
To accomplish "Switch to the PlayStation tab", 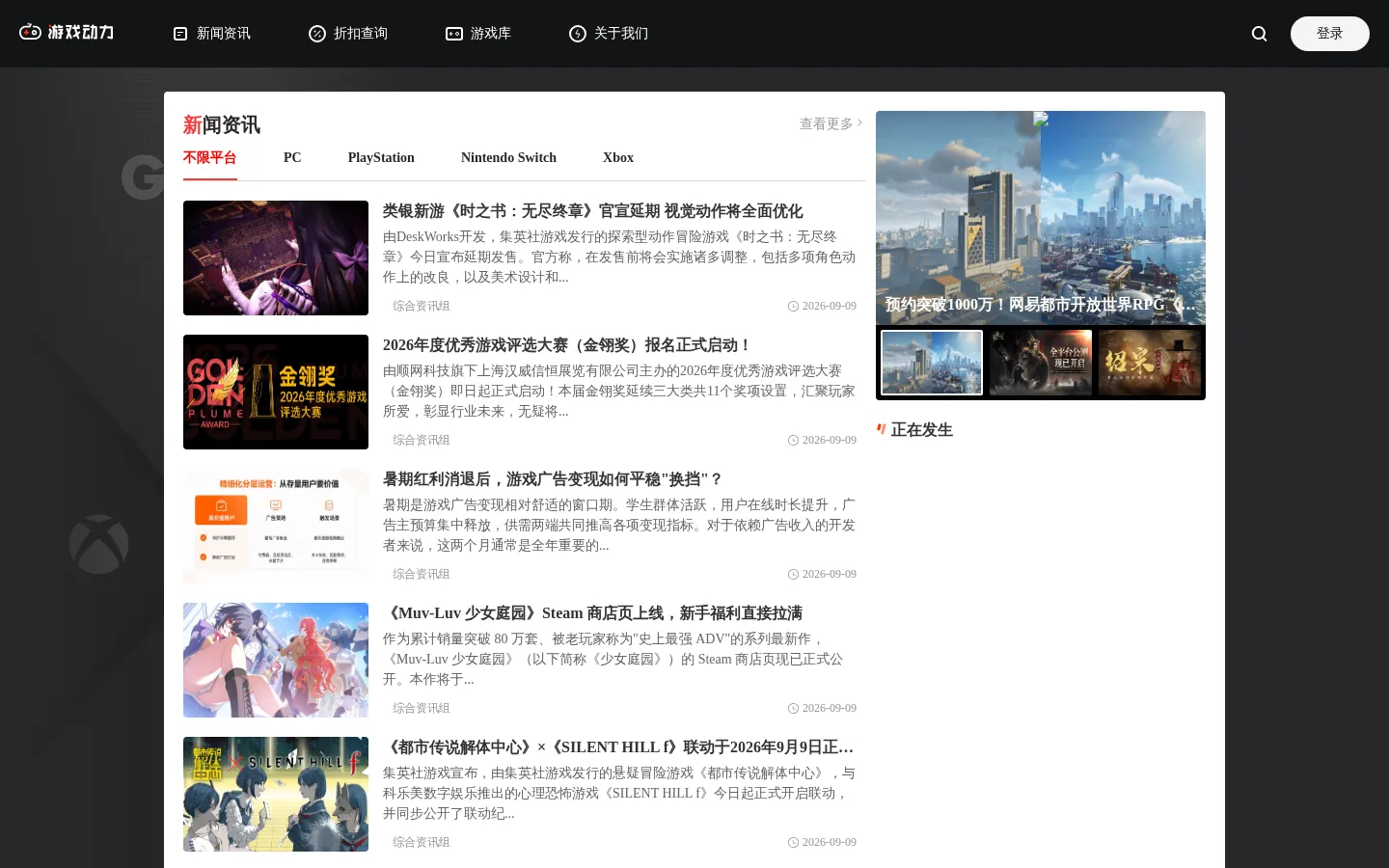I will click(381, 158).
